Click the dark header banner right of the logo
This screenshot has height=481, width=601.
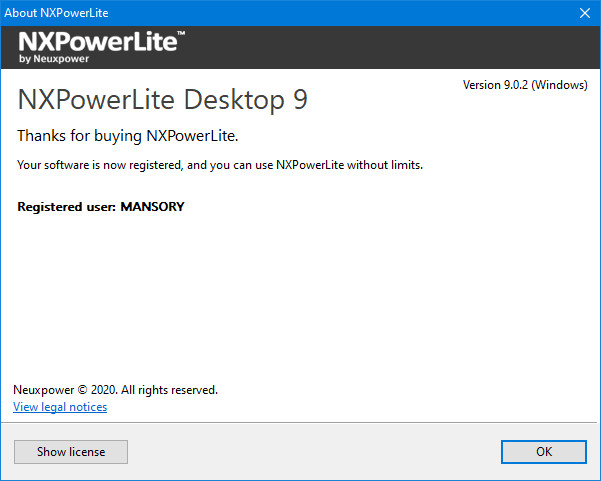pyautogui.click(x=400, y=47)
